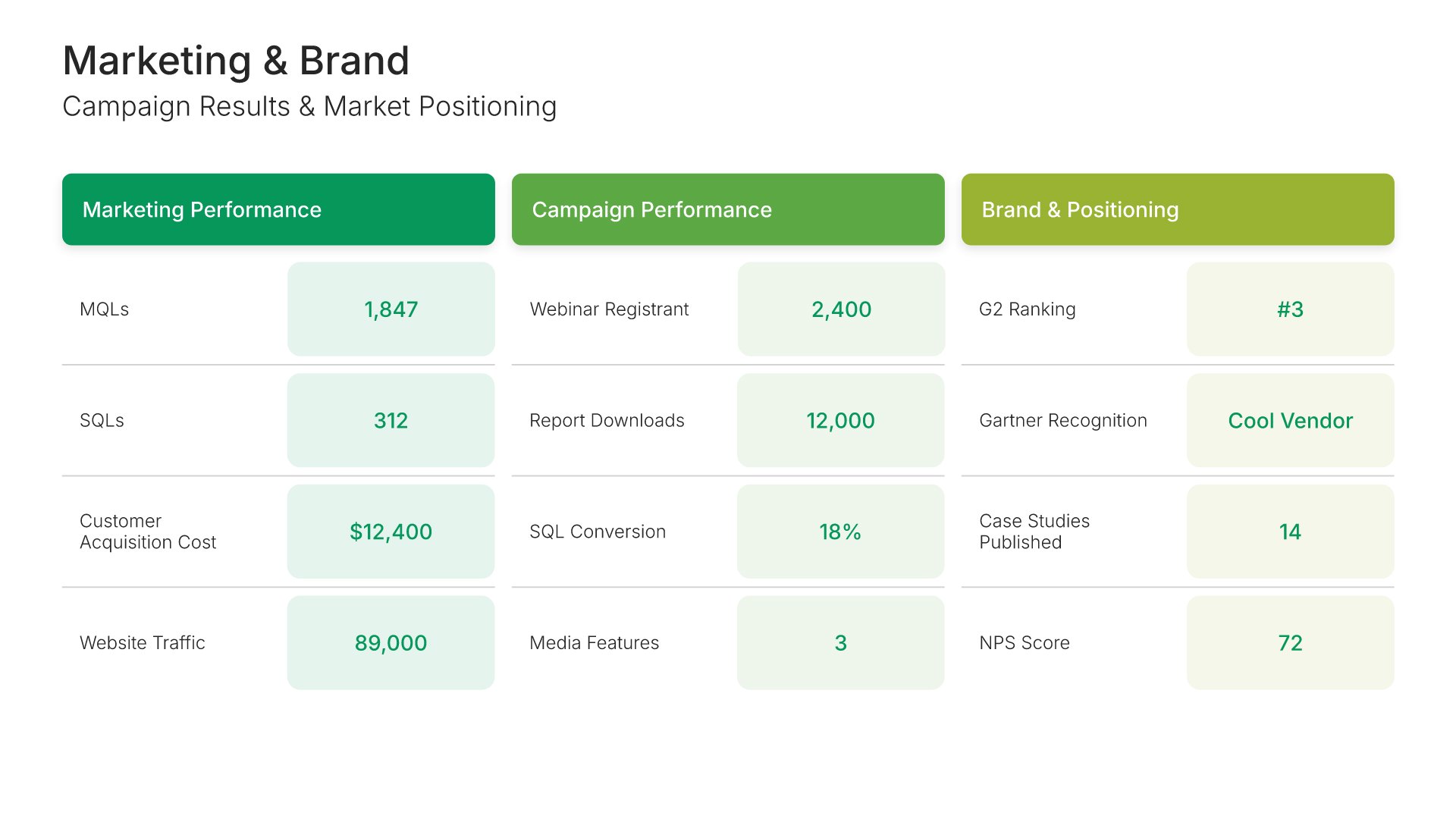
Task: Click the Marketing Performance header
Action: tap(278, 209)
